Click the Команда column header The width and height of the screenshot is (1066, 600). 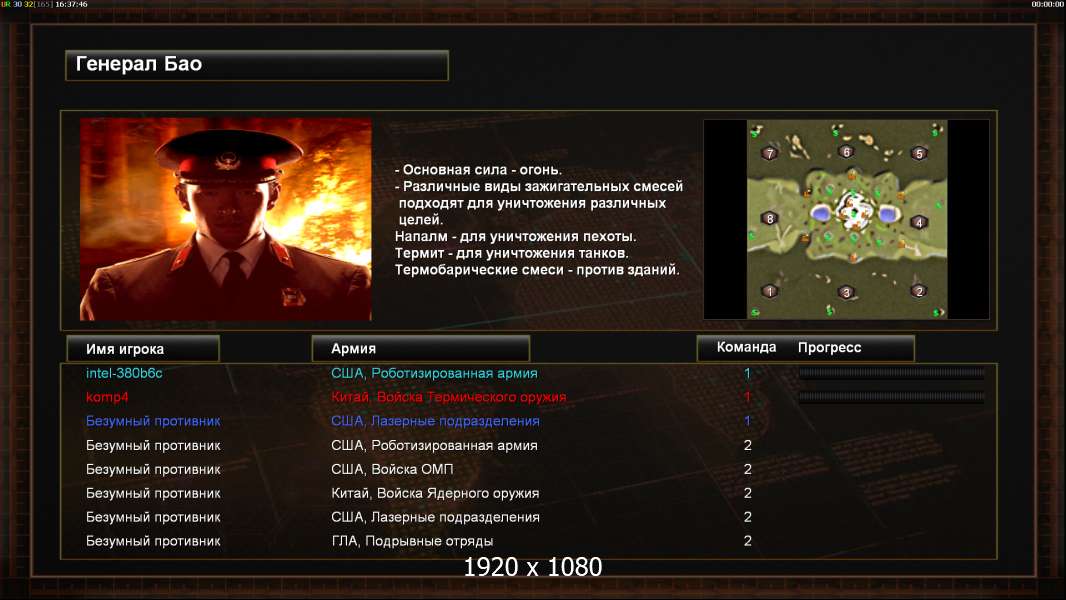pos(746,347)
